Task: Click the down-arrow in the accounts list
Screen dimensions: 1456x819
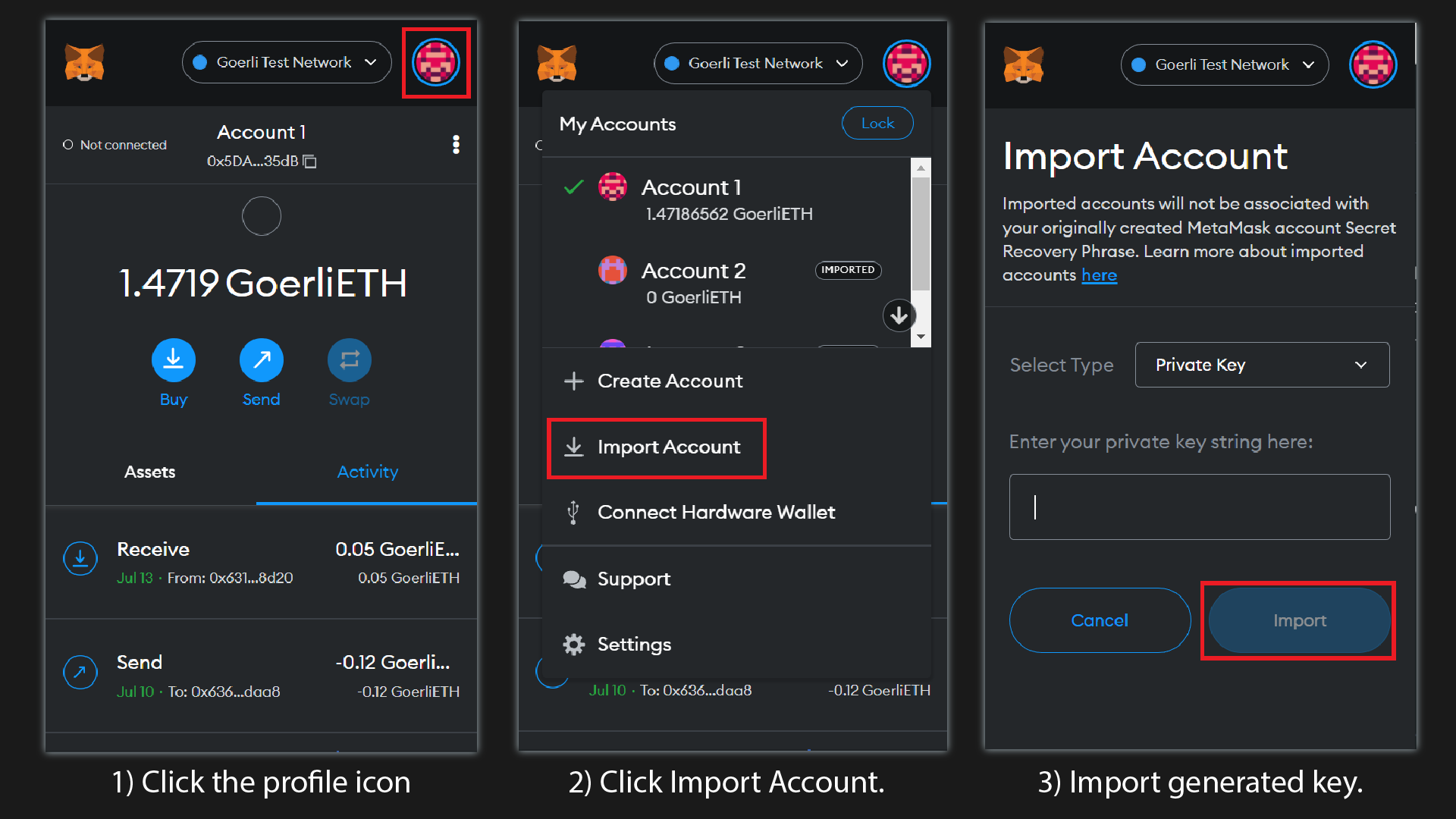Action: coord(899,315)
